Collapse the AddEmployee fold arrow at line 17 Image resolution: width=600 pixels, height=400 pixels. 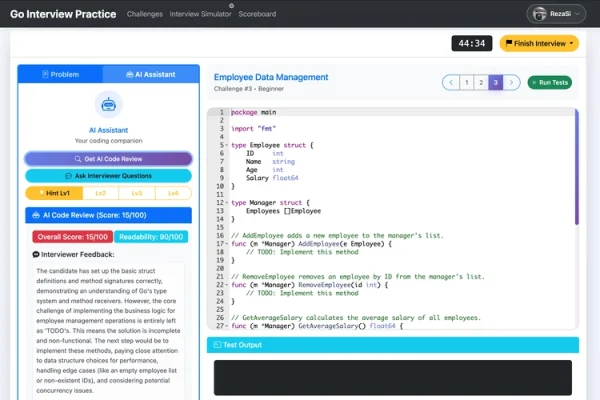tap(227, 244)
